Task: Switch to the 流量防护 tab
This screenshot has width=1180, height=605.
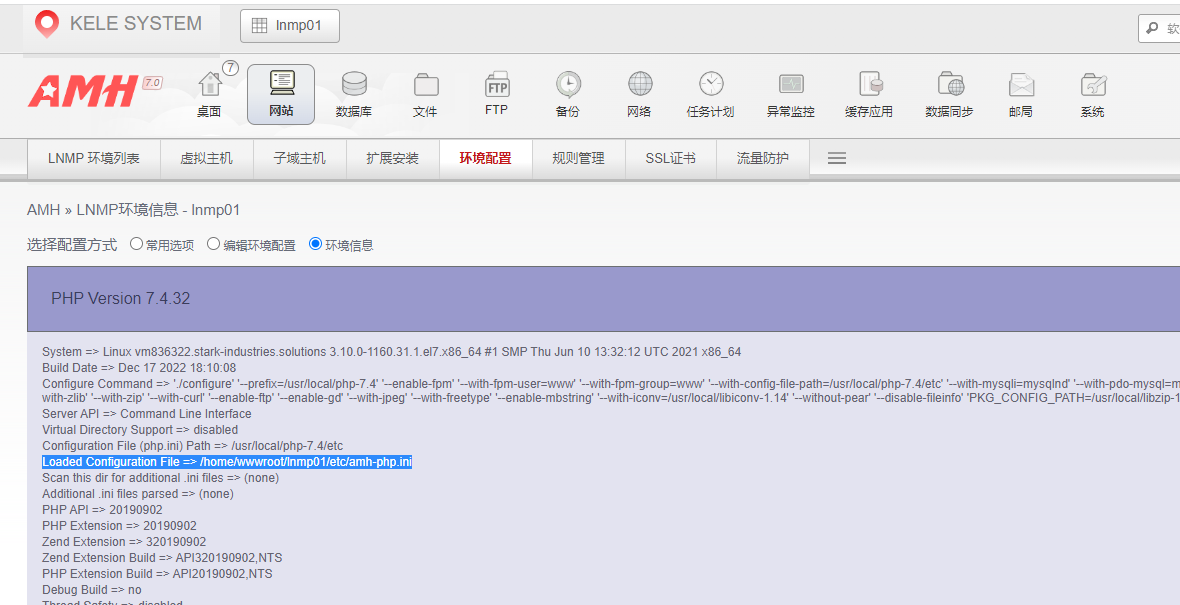Action: (762, 158)
